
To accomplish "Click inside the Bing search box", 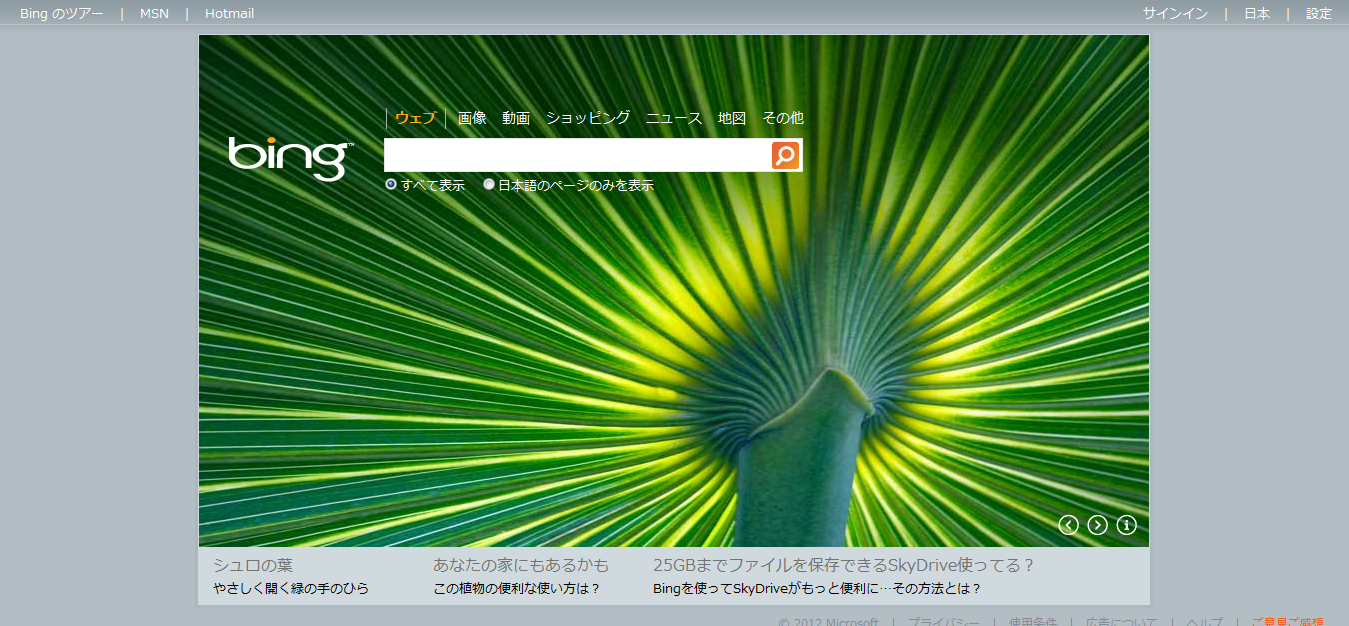I will pyautogui.click(x=577, y=155).
